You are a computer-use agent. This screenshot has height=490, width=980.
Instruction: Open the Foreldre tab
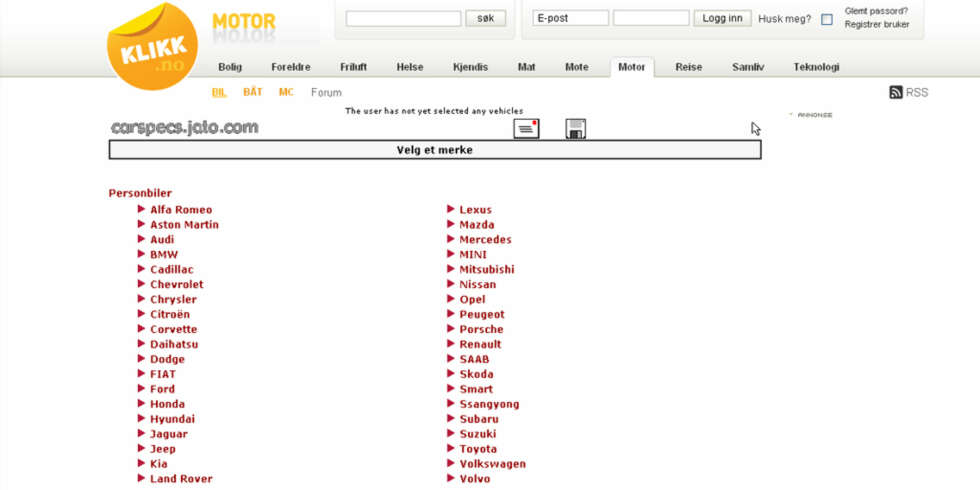tap(291, 67)
